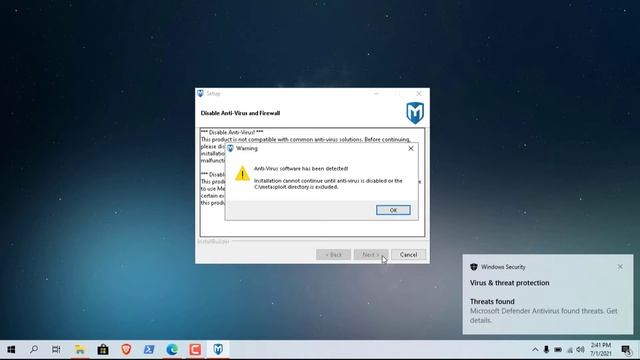The width and height of the screenshot is (640, 360).
Task: Open network status tray icon
Action: coord(570,350)
